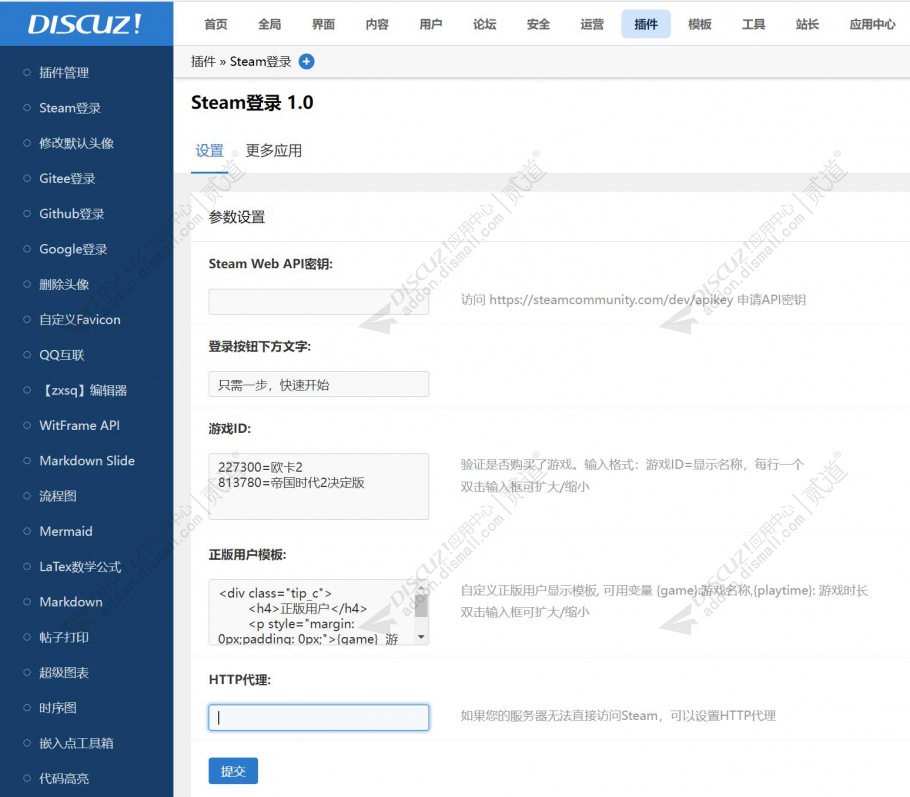Click the 登录按钮下方文字 input field

click(319, 384)
